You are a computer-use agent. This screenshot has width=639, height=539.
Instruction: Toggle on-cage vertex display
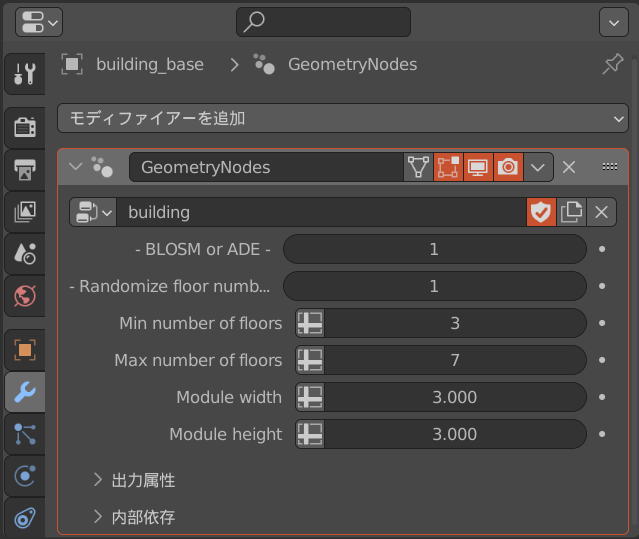[419, 167]
